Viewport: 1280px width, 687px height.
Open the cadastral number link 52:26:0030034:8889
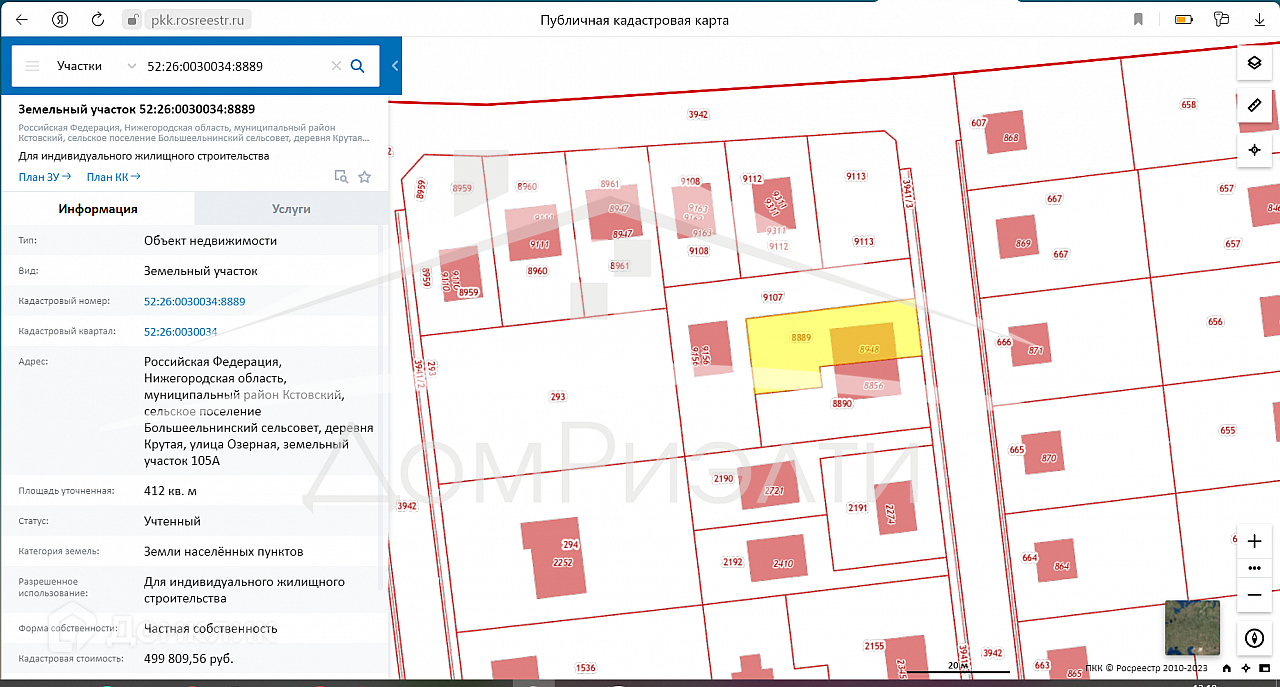click(195, 301)
